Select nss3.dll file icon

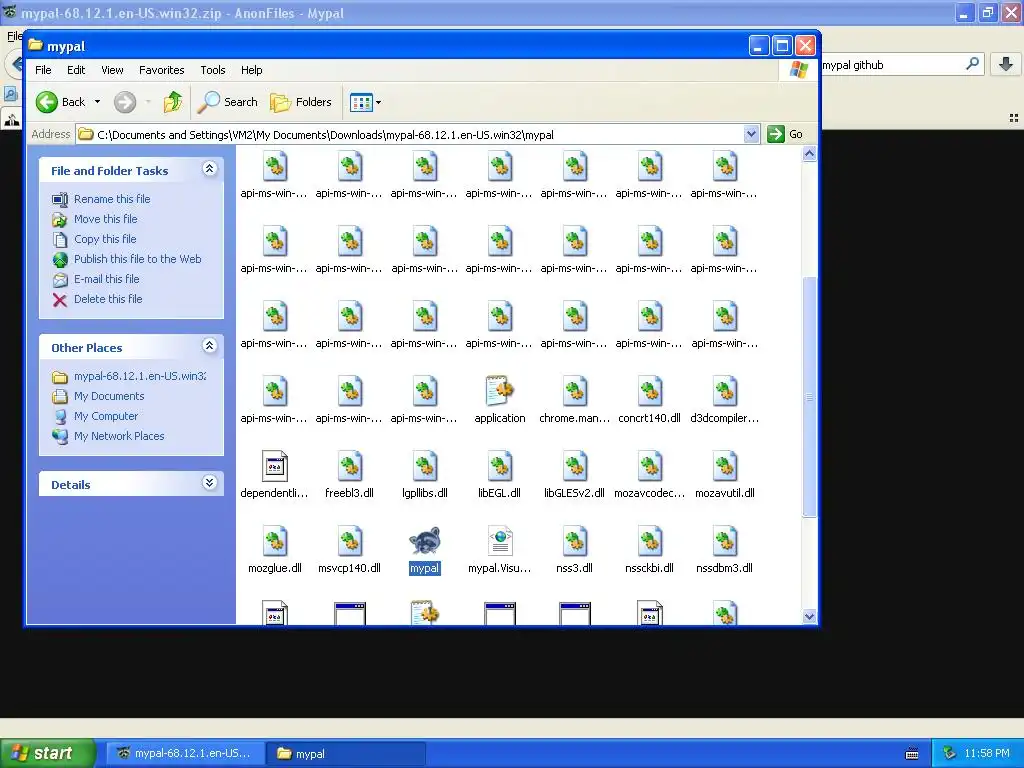(x=575, y=541)
